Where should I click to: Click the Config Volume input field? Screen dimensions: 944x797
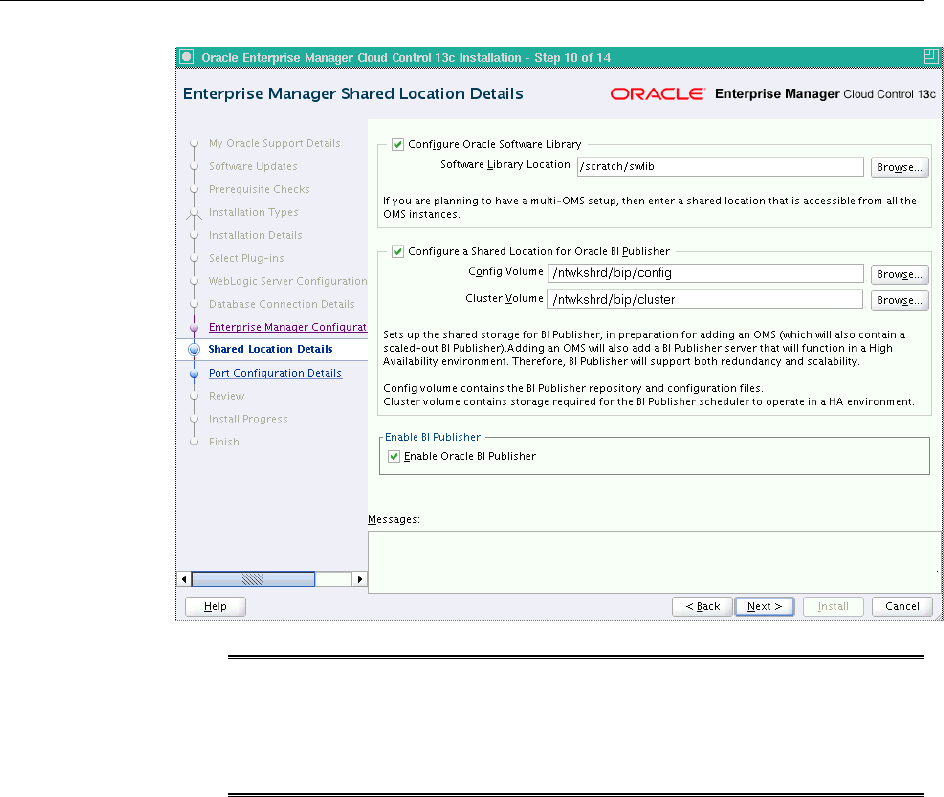pyautogui.click(x=706, y=273)
